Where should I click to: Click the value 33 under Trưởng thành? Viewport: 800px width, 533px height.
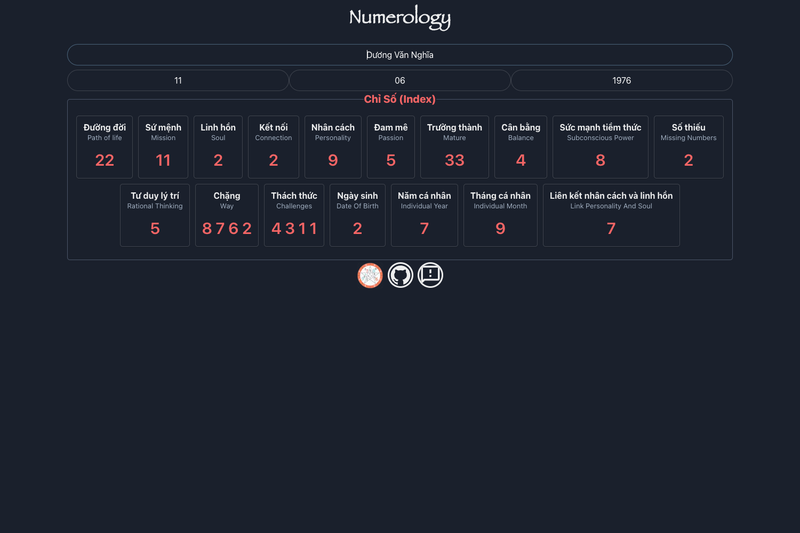455,160
